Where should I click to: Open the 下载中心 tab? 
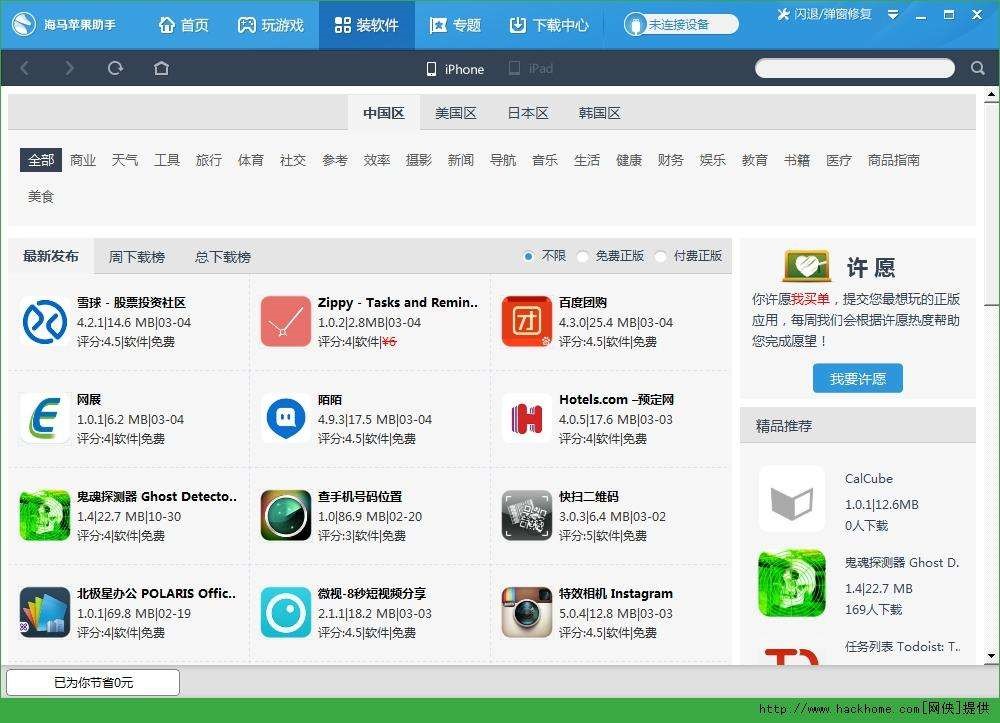(x=549, y=25)
